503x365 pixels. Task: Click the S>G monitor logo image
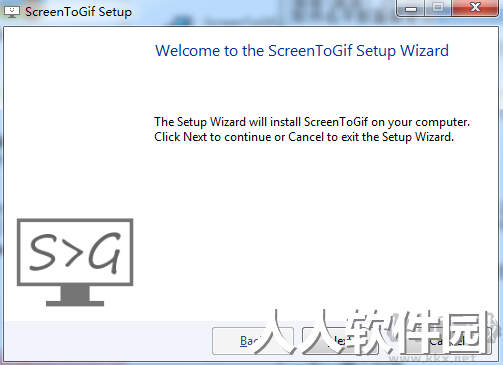pyautogui.click(x=75, y=262)
